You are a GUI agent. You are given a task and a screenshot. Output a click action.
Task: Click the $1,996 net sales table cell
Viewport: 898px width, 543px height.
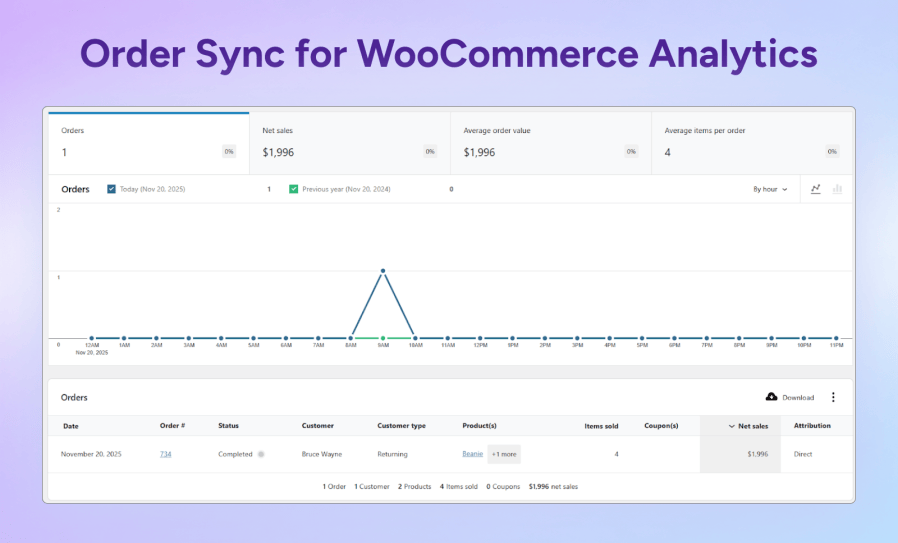[x=758, y=454]
